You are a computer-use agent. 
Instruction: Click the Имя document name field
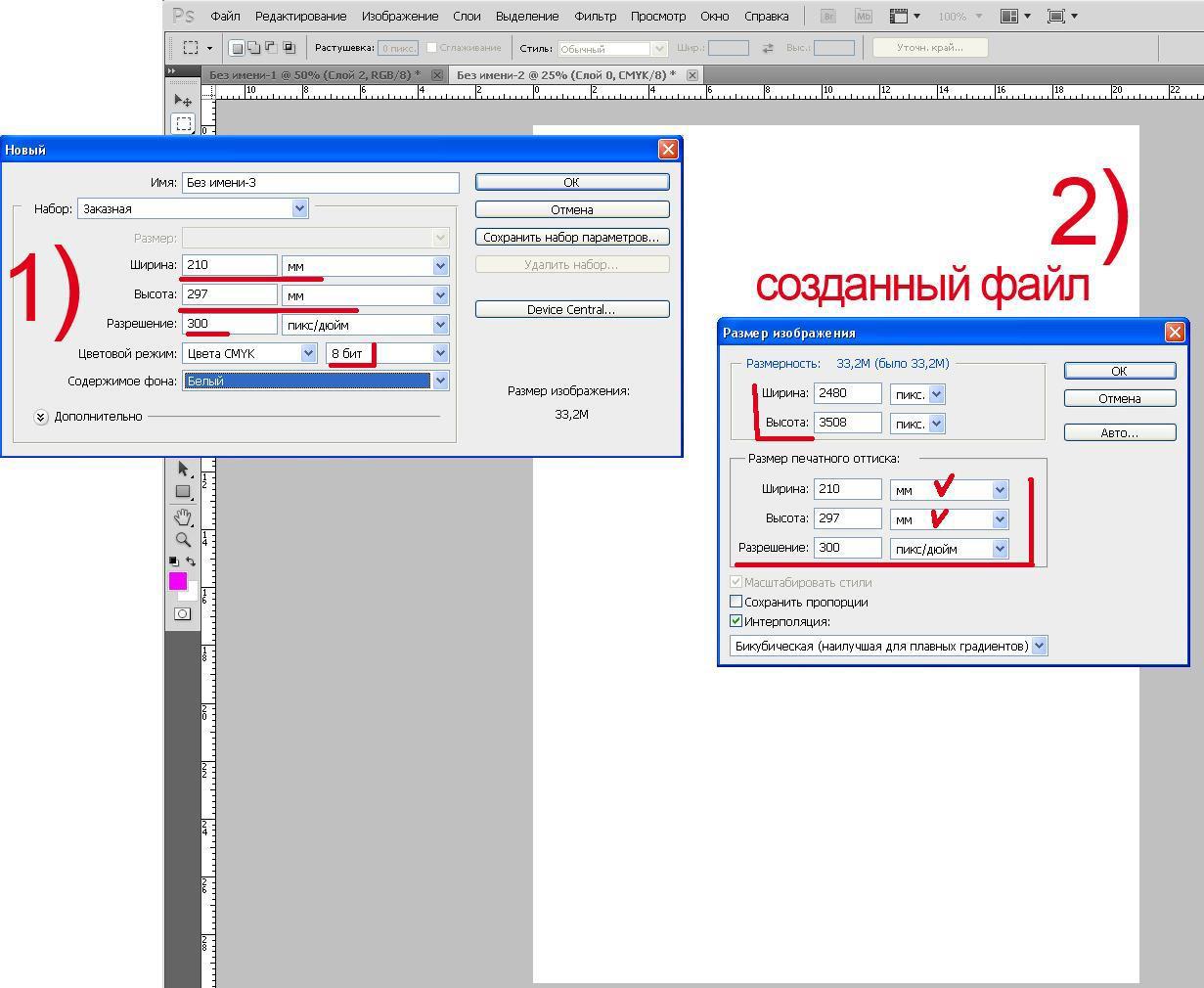pos(320,182)
